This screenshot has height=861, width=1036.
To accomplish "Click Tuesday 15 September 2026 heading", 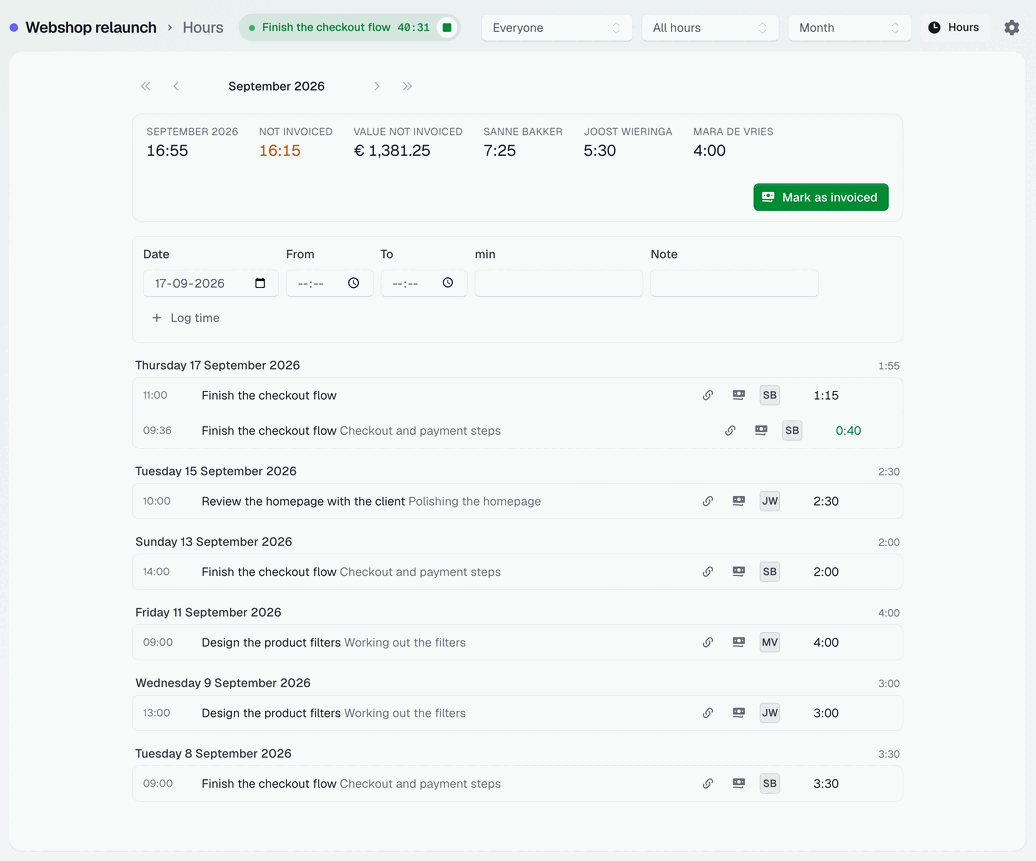I will tap(215, 471).
